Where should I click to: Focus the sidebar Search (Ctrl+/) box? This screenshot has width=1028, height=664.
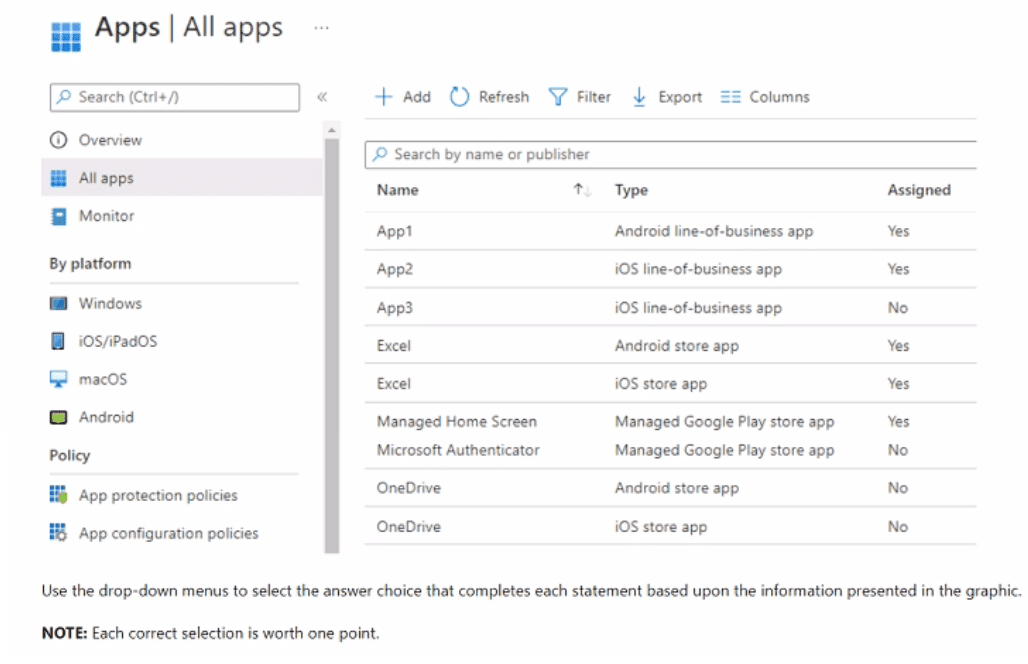(175, 97)
